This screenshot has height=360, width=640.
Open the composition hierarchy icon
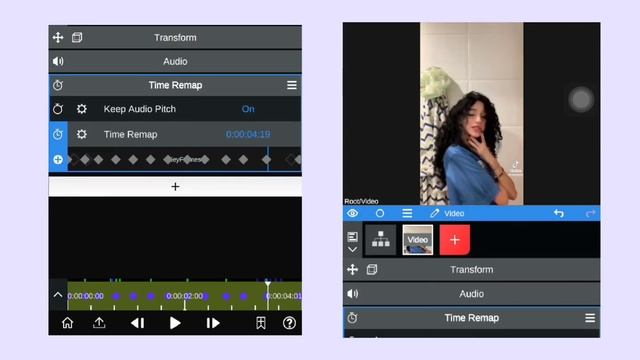coord(380,239)
